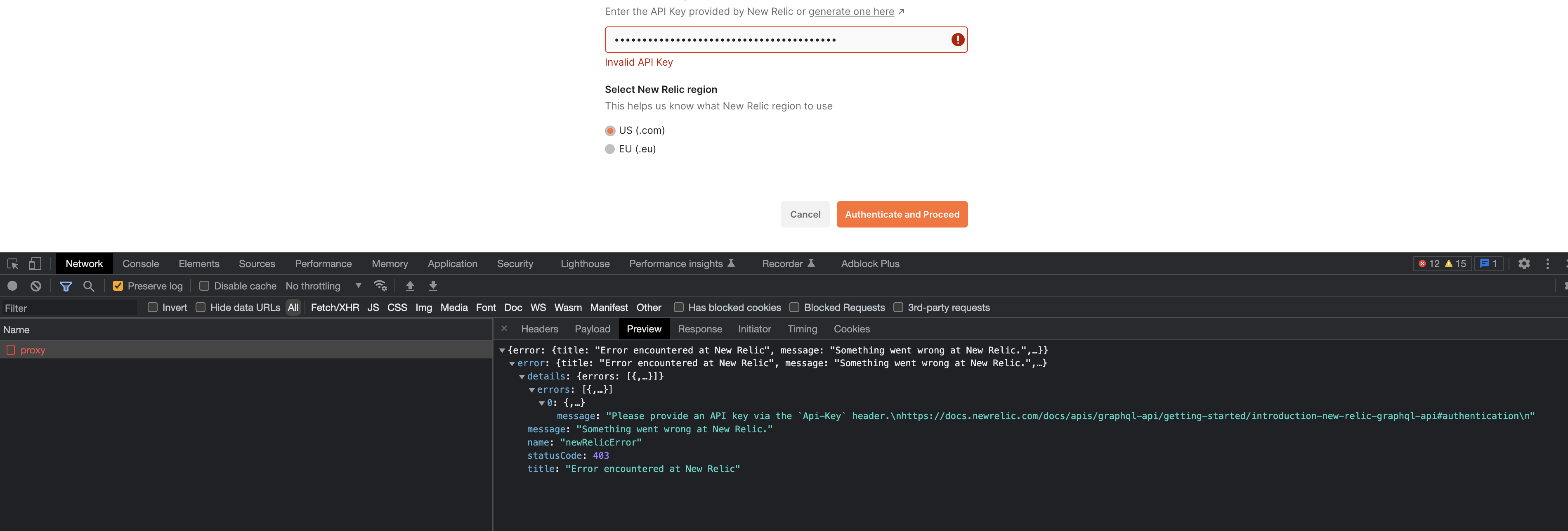Image resolution: width=1568 pixels, height=531 pixels.
Task: Export HAR file using download icon
Action: coord(433,286)
